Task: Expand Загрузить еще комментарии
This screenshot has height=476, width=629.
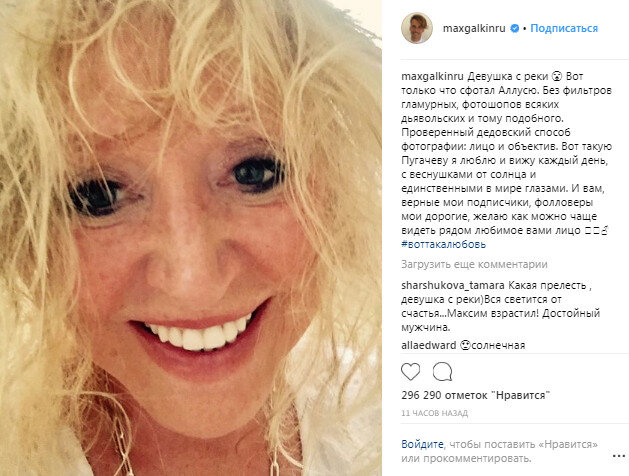Action: (x=474, y=264)
